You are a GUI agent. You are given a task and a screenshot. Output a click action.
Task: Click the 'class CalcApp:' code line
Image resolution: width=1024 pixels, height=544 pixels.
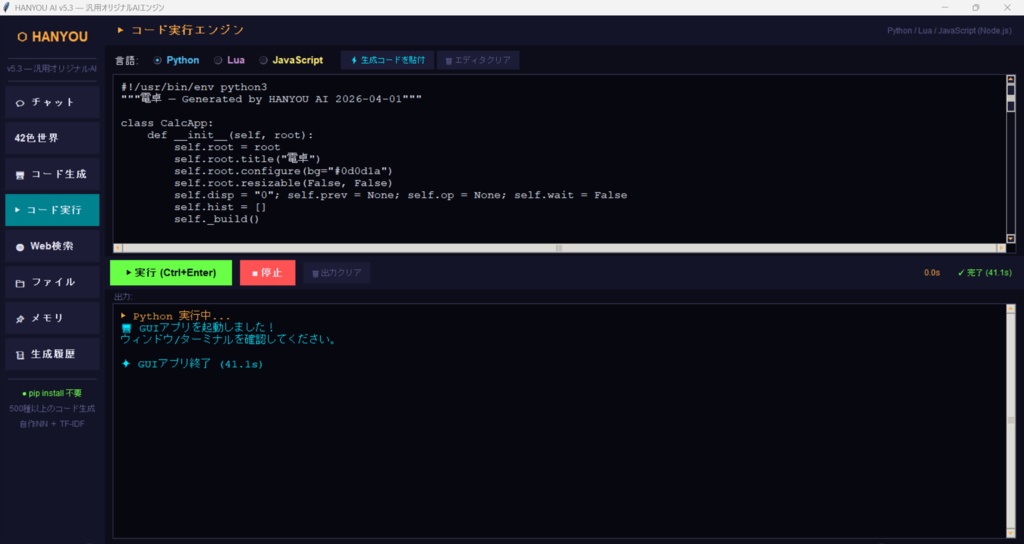tap(167, 123)
